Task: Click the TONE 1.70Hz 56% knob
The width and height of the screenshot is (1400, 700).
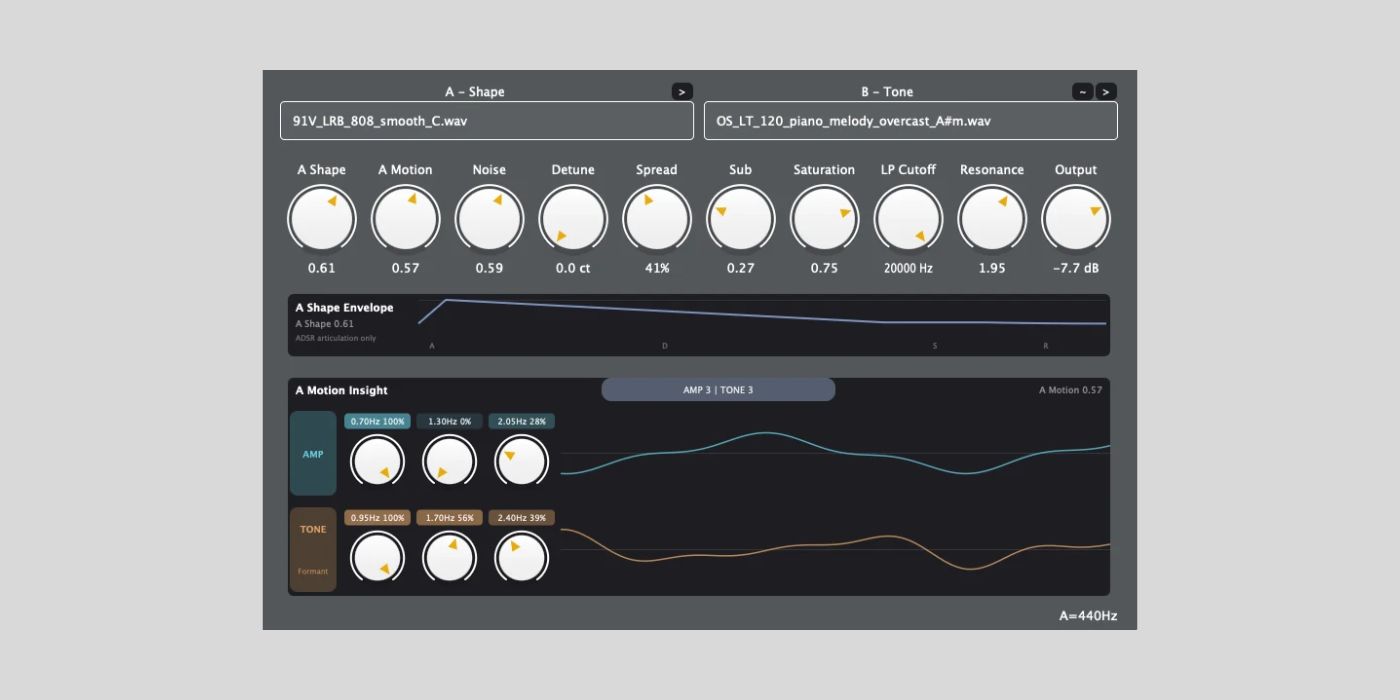Action: point(450,558)
